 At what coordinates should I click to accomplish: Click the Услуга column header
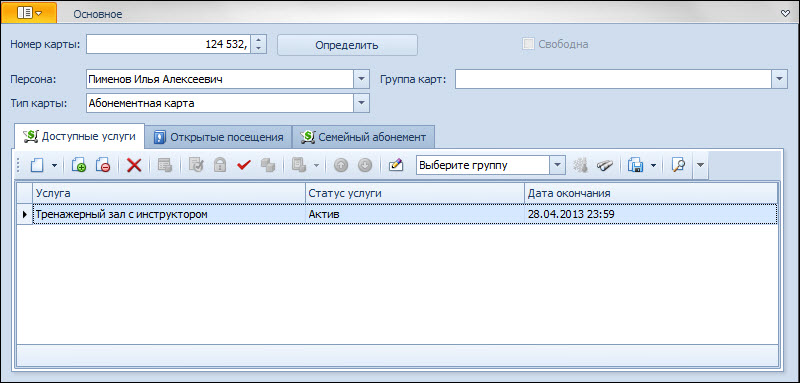[169, 193]
